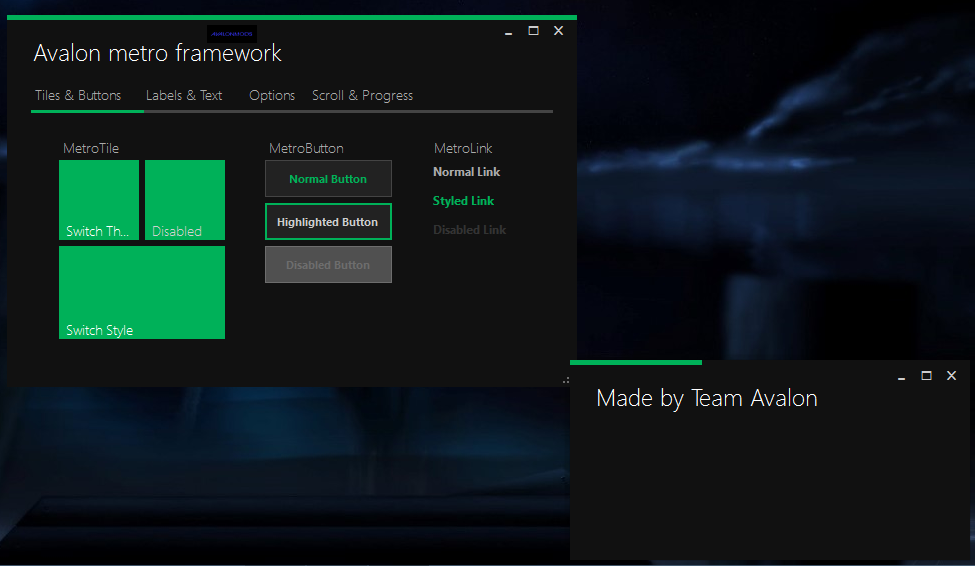Switch to the Labels & Text tab
Screen dimensions: 975x566
point(184,96)
